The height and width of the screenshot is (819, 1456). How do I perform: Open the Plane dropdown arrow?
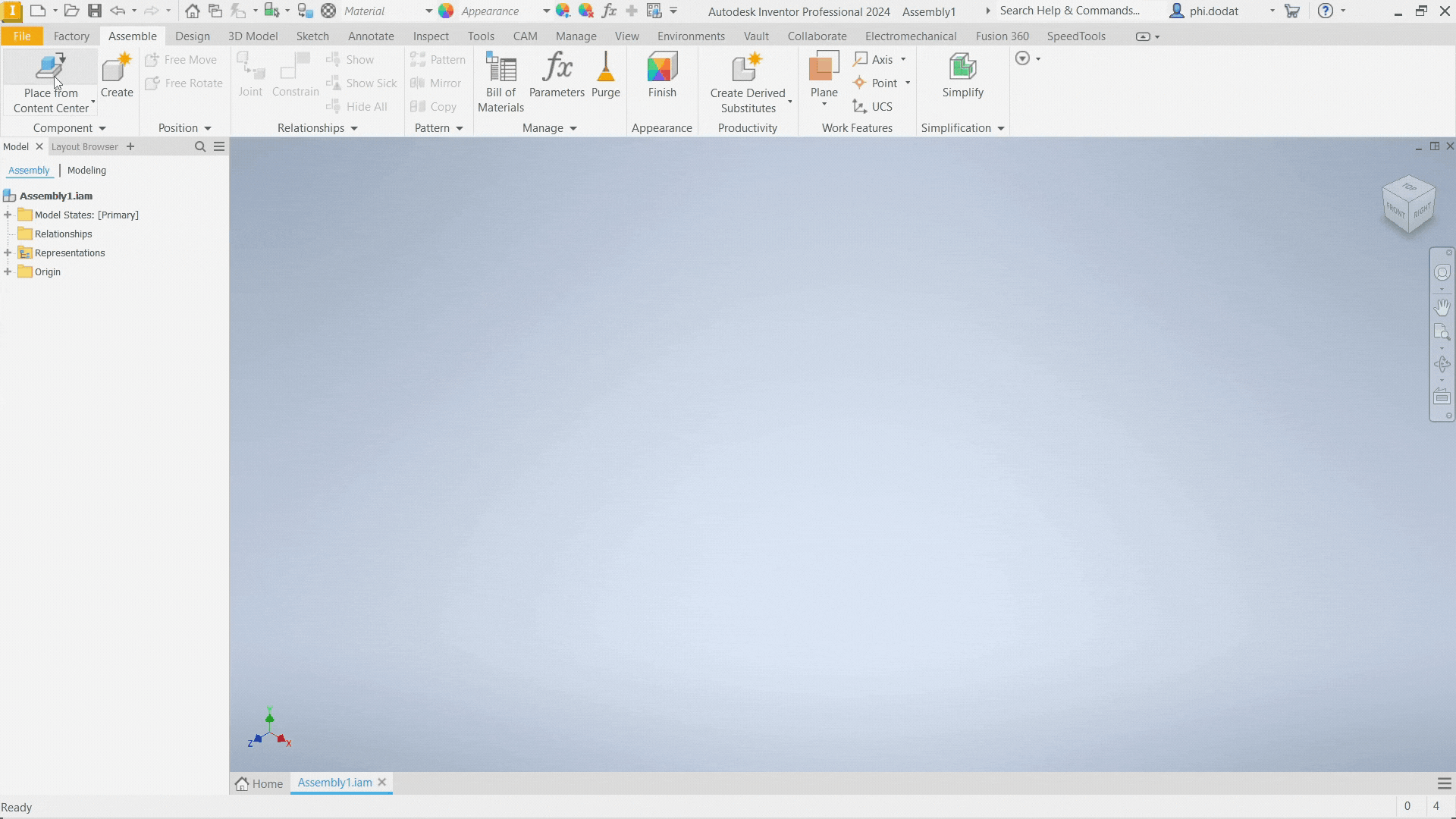pyautogui.click(x=824, y=105)
